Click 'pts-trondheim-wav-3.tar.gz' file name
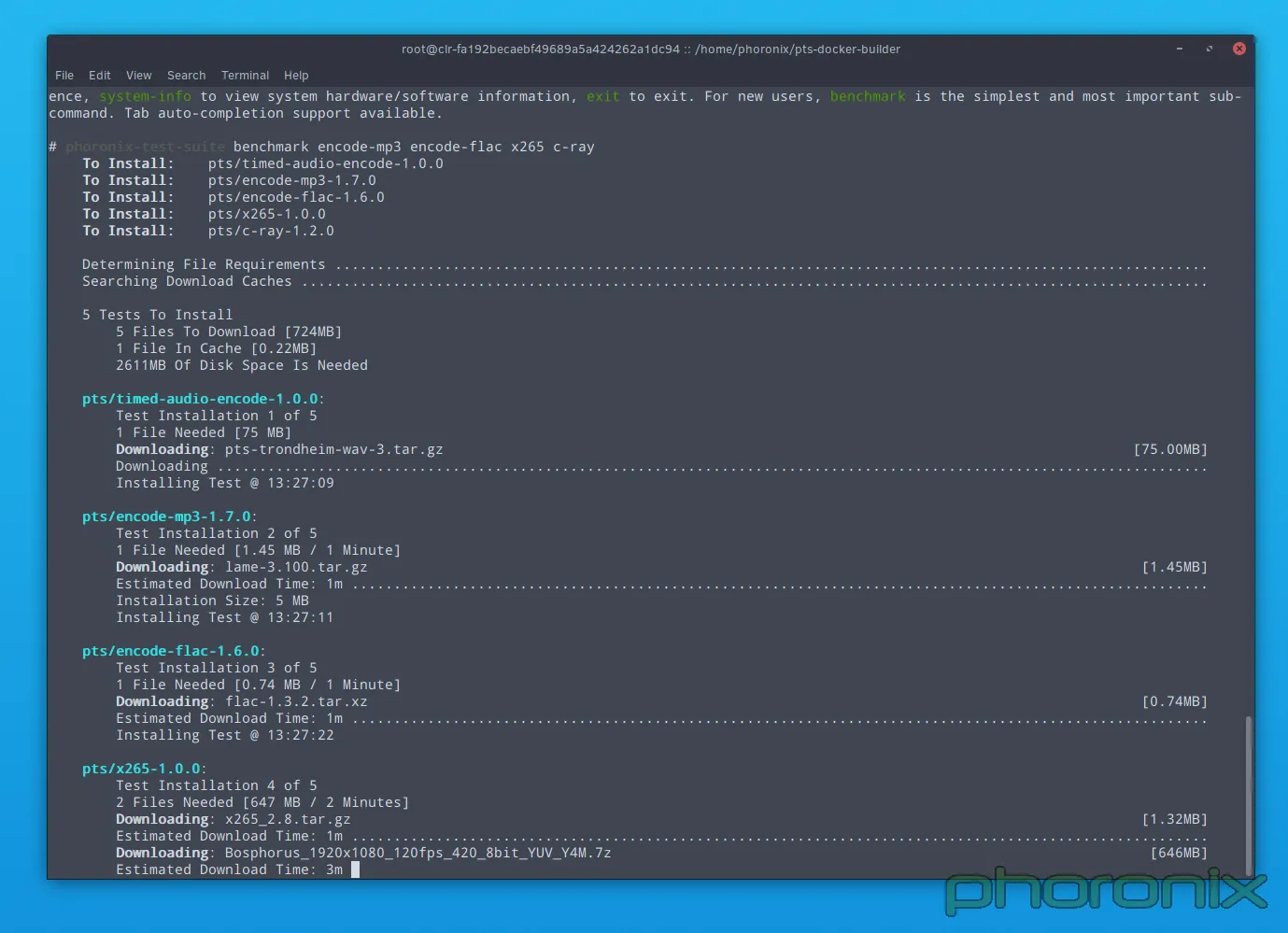The width and height of the screenshot is (1288, 933). click(x=333, y=449)
